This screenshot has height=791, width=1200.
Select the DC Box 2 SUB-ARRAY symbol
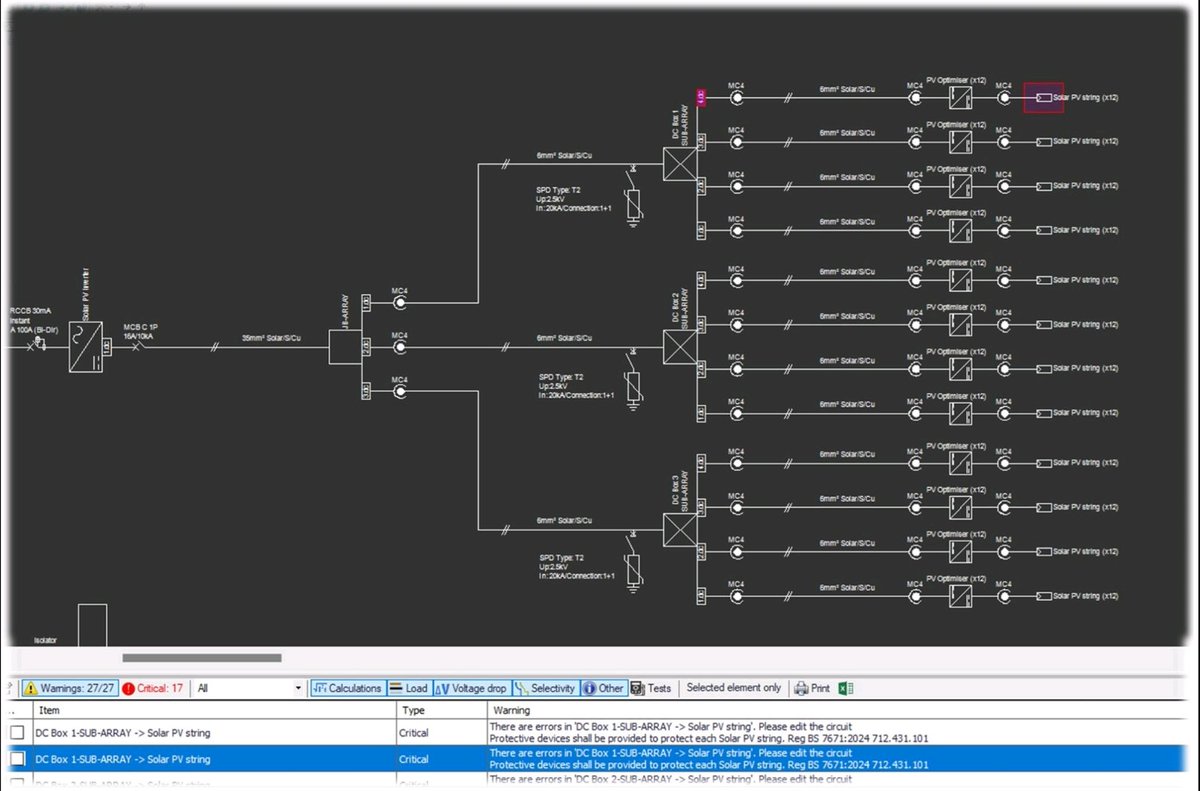[x=679, y=347]
